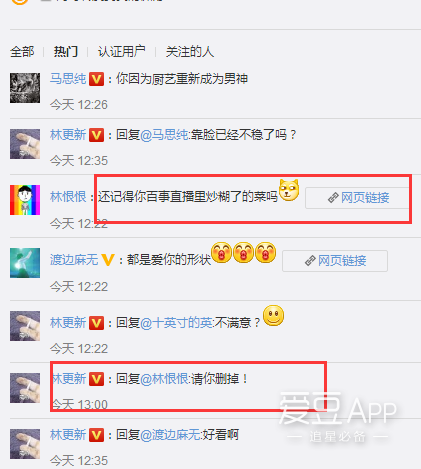
Task: Click the yellow V badge beside 渡边麻无
Action: coord(108,260)
